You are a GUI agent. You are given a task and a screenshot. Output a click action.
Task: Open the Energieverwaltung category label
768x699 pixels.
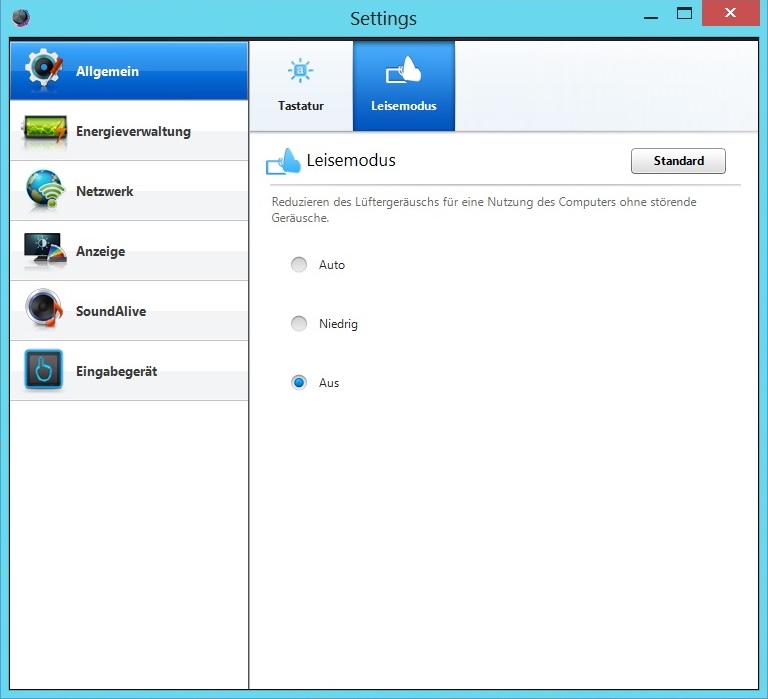click(x=133, y=131)
